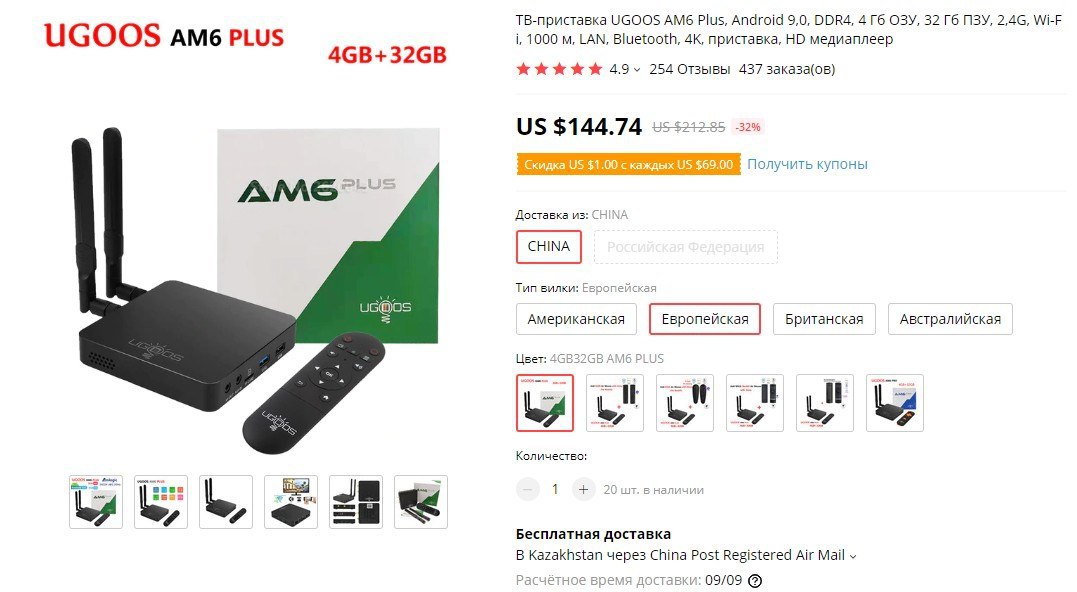Select Российская Федерация shipping origin
The image size is (1077, 592).
685,247
